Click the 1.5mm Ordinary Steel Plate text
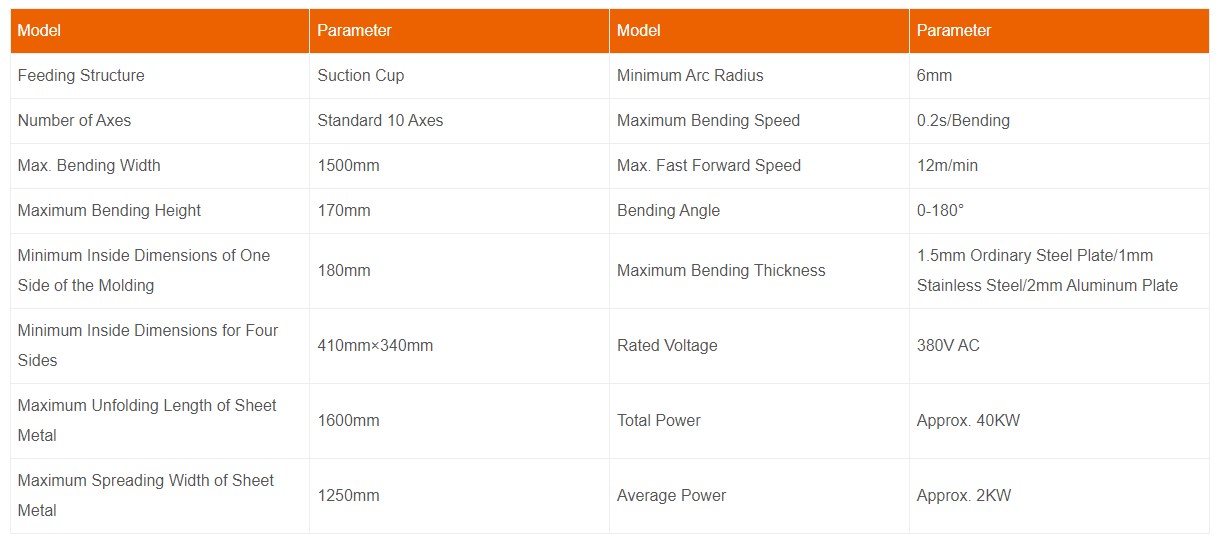The width and height of the screenshot is (1222, 543). pos(1016,256)
